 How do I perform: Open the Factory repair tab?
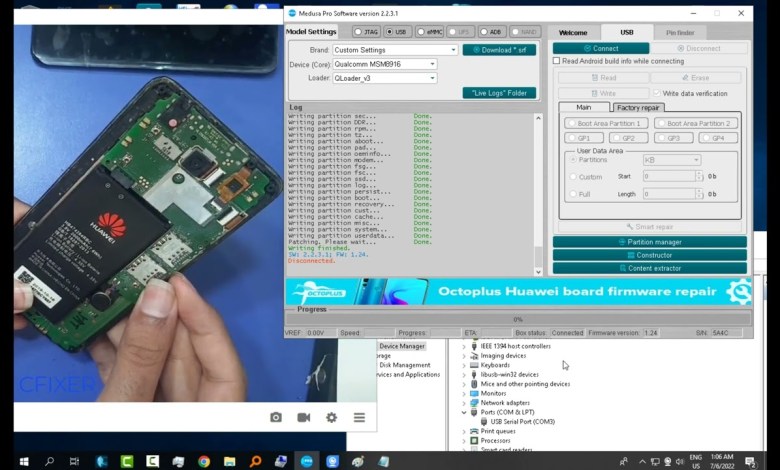(x=637, y=107)
